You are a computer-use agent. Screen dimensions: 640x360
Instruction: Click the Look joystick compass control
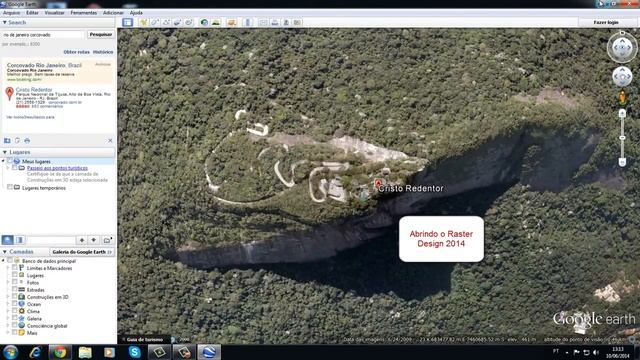coord(622,48)
